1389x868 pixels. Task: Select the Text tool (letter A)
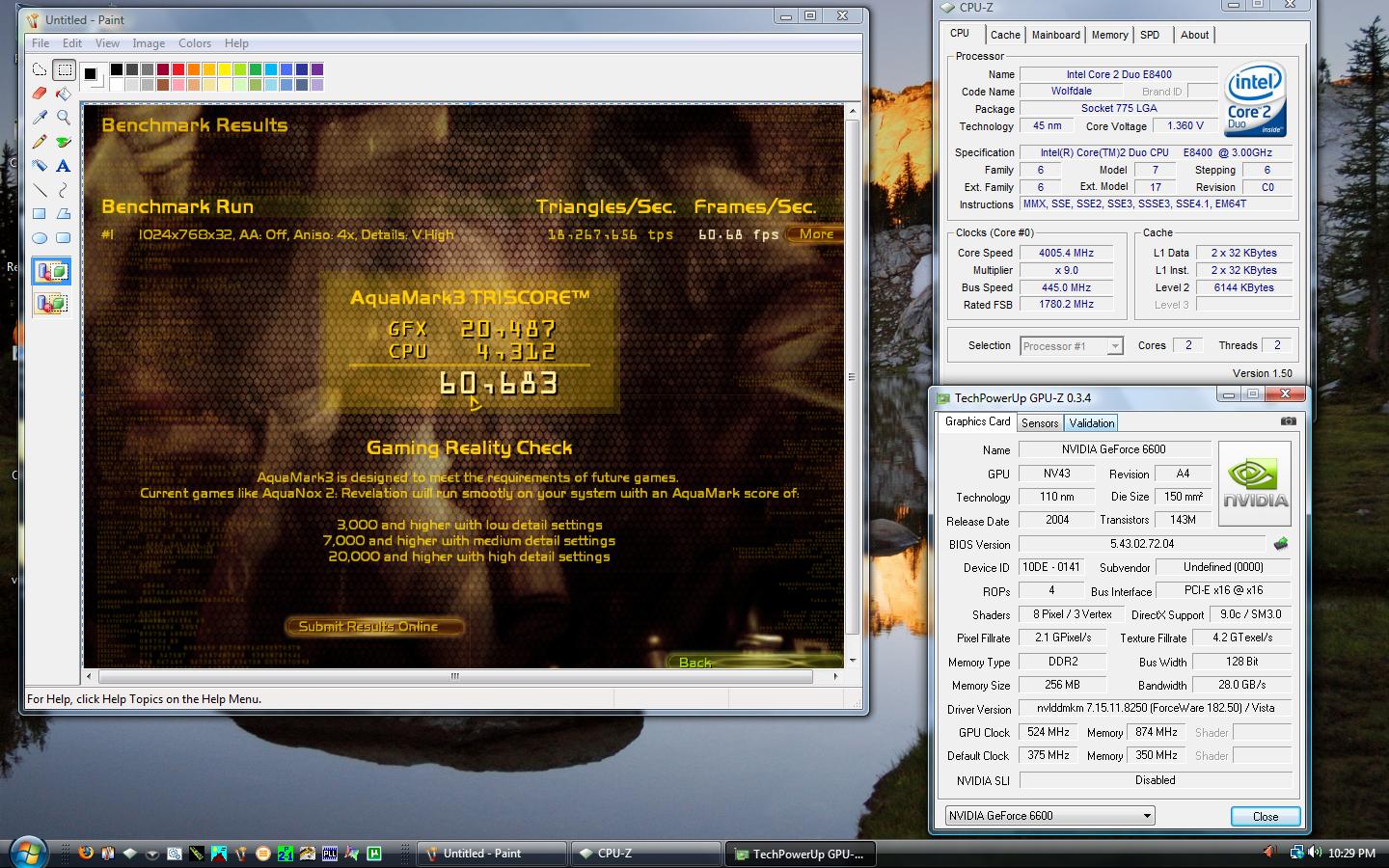[x=64, y=166]
